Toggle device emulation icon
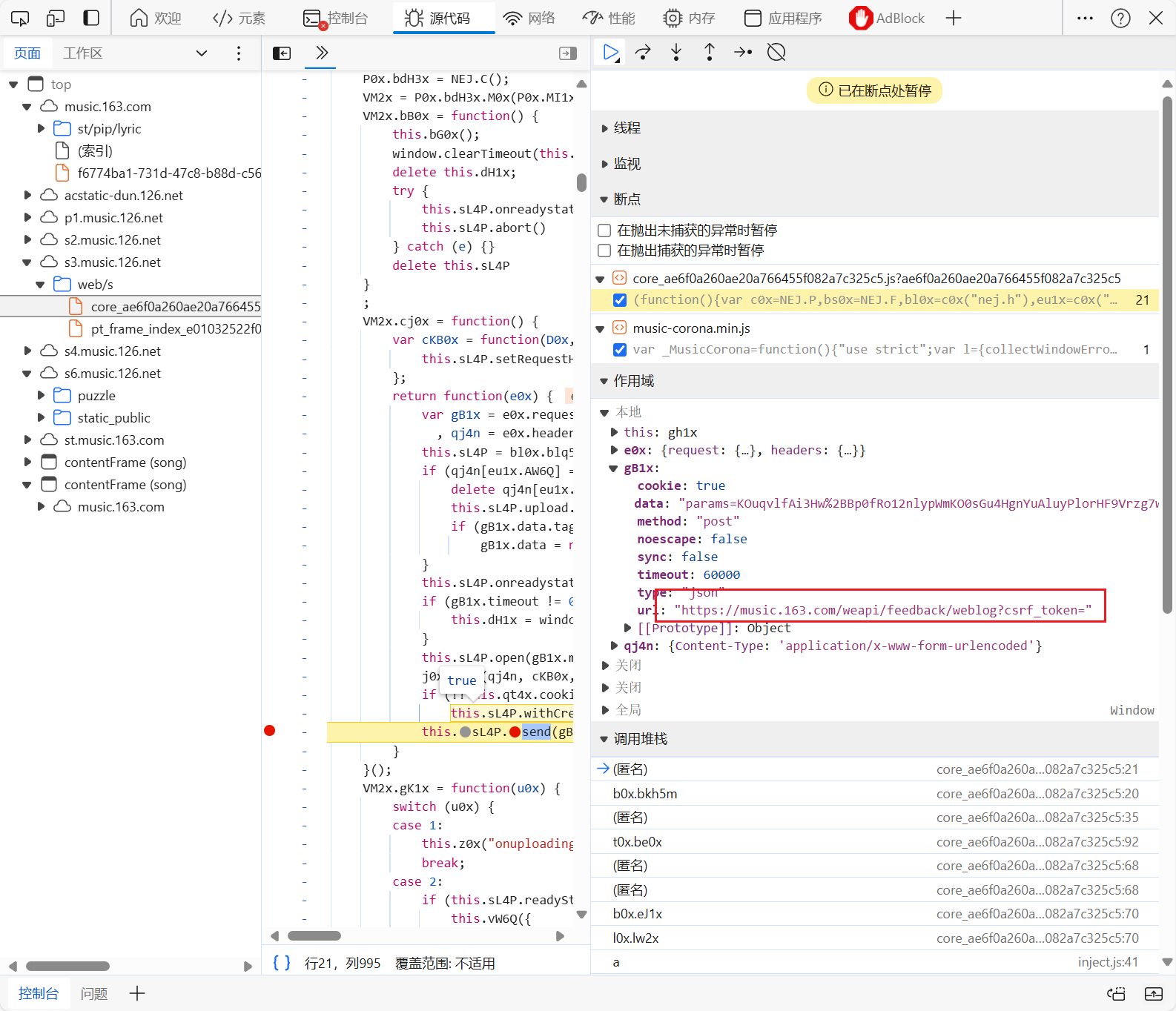This screenshot has height=1011, width=1176. pos(56,18)
